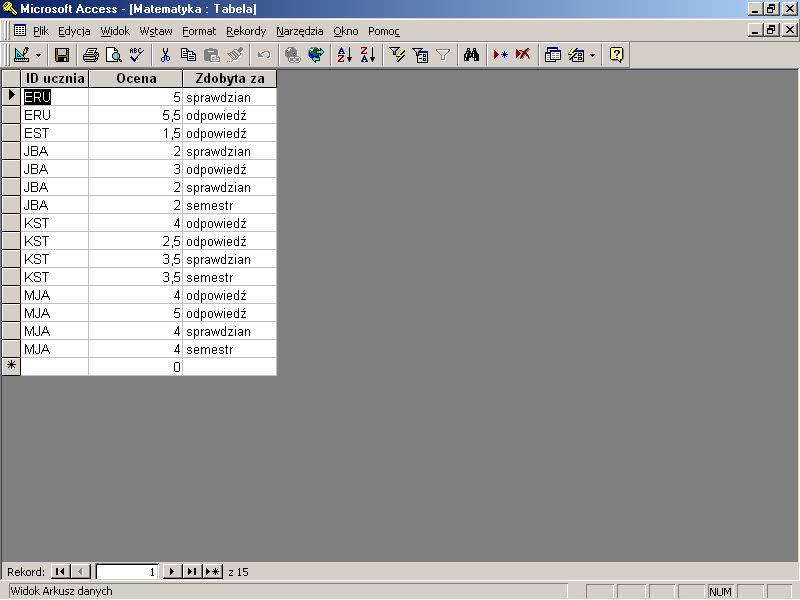
Task: Open the Rekordy menu
Action: tap(246, 31)
